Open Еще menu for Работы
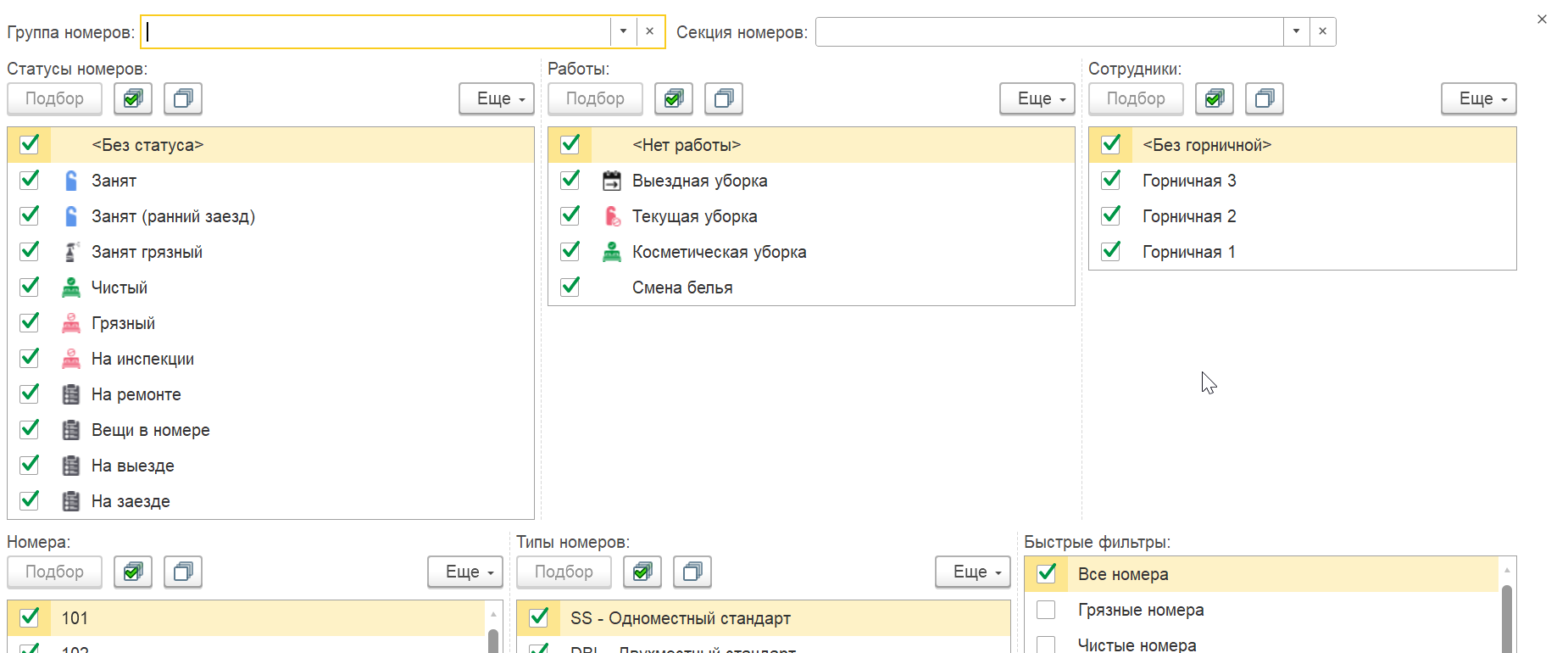Screen dimensions: 1568x653 click(x=1037, y=98)
